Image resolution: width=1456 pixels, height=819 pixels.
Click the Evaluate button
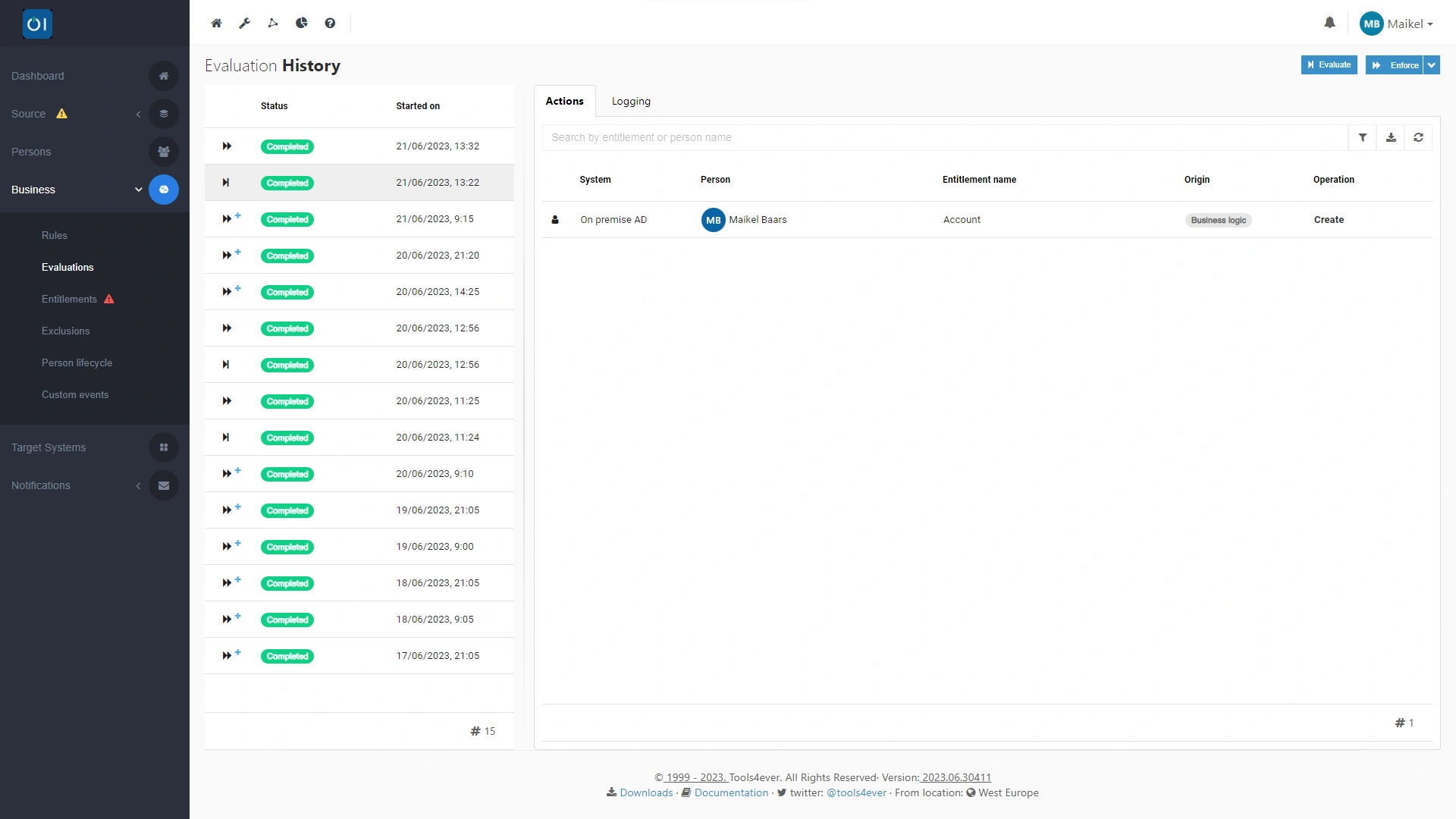1329,65
